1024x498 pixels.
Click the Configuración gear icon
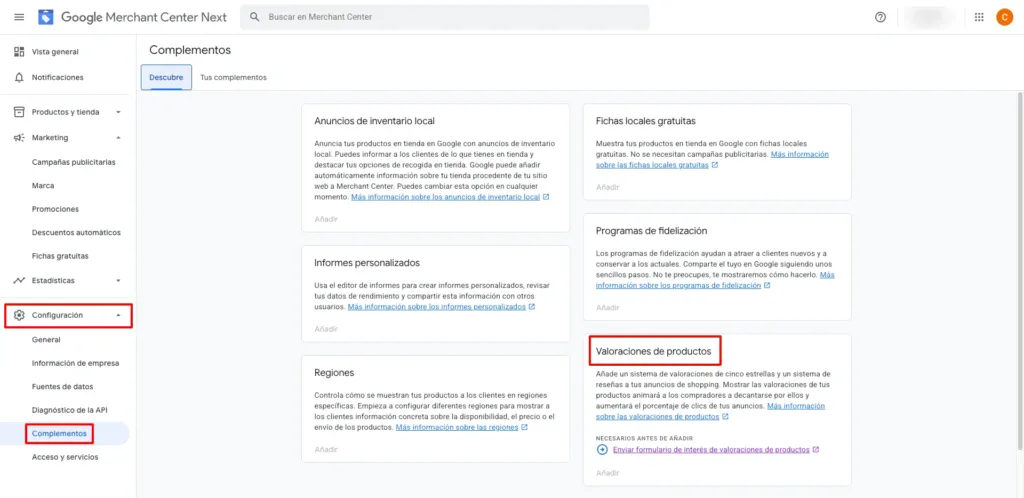point(19,315)
